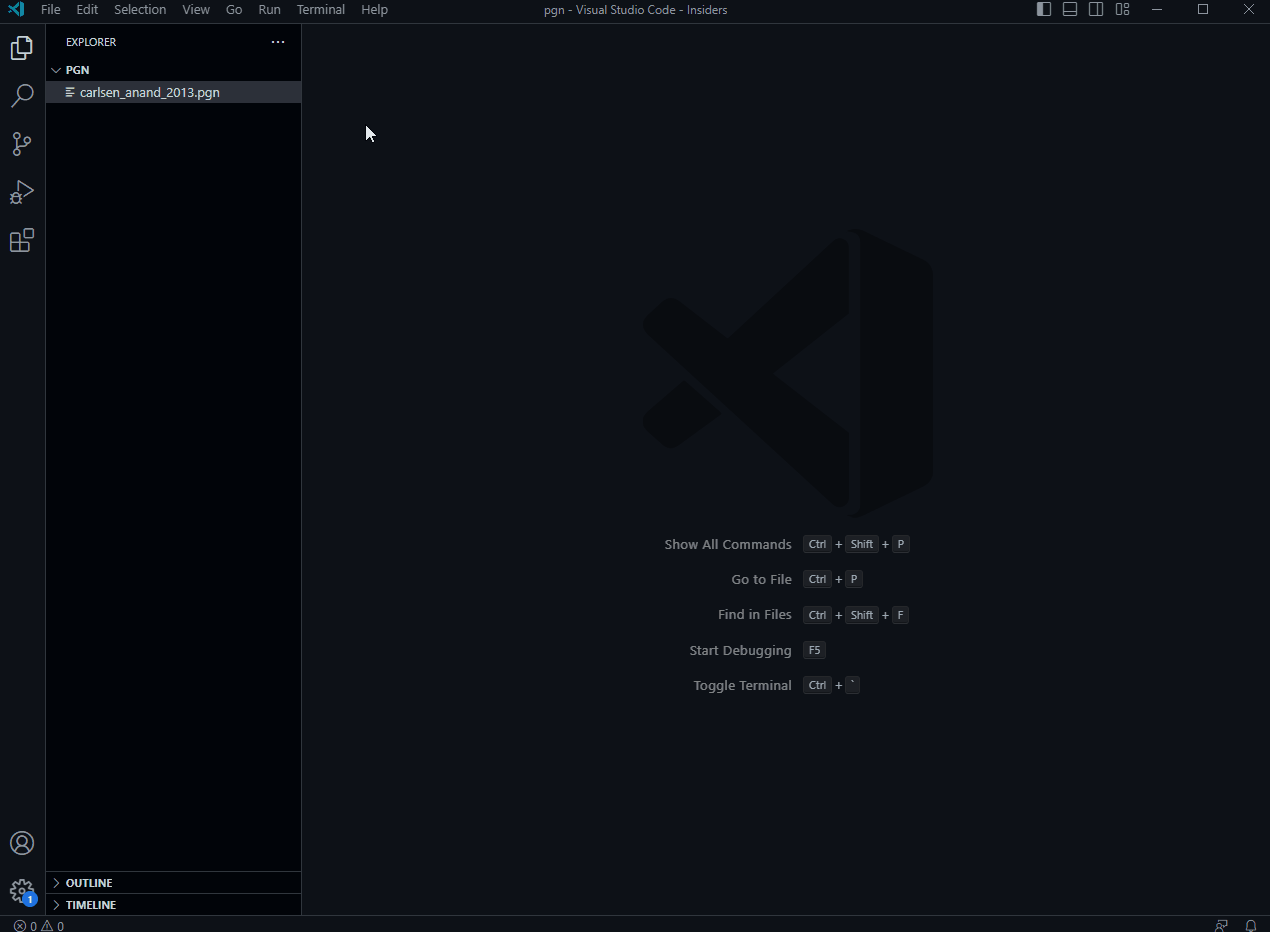The width and height of the screenshot is (1270, 932).
Task: Open the Manage gear icon
Action: (x=22, y=891)
